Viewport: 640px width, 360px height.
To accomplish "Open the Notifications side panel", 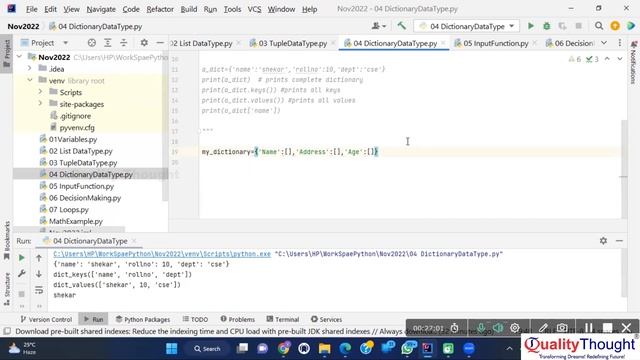I will click(633, 62).
